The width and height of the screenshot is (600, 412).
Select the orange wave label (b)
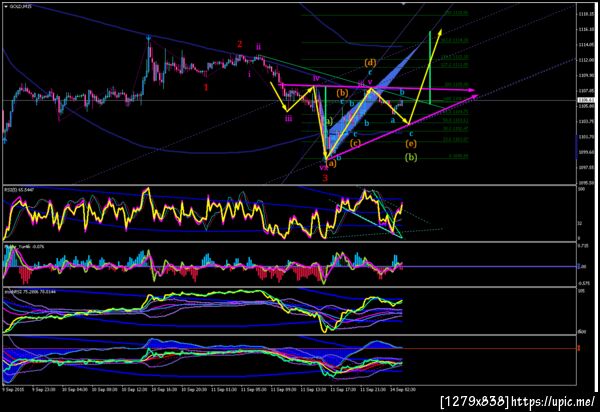click(x=342, y=93)
